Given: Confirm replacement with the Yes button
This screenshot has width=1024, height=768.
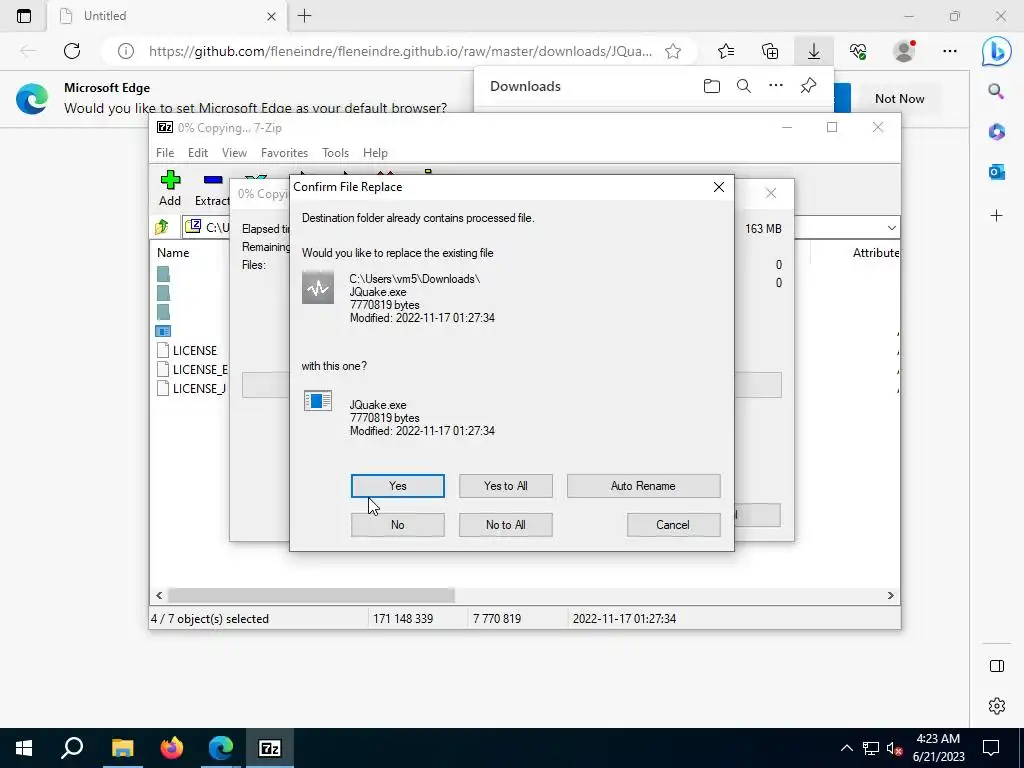Looking at the screenshot, I should (397, 486).
